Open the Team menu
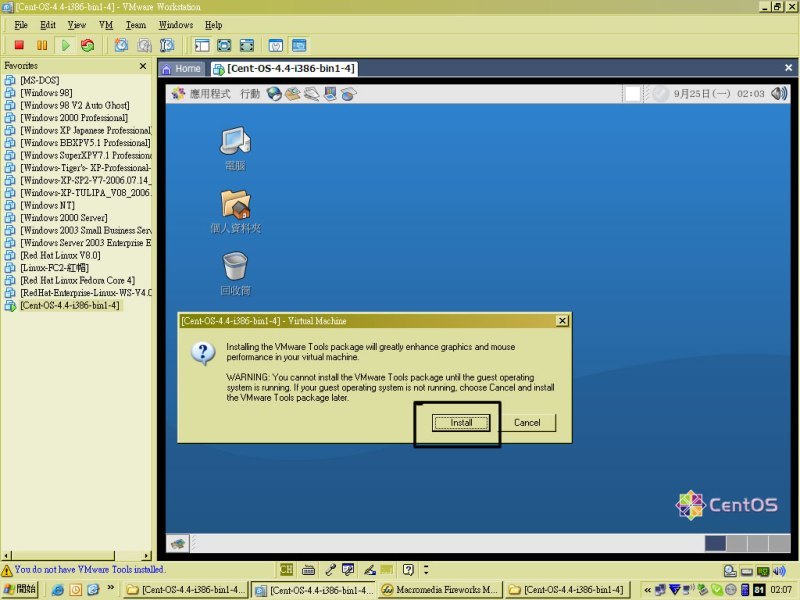The image size is (800, 600). (x=135, y=24)
